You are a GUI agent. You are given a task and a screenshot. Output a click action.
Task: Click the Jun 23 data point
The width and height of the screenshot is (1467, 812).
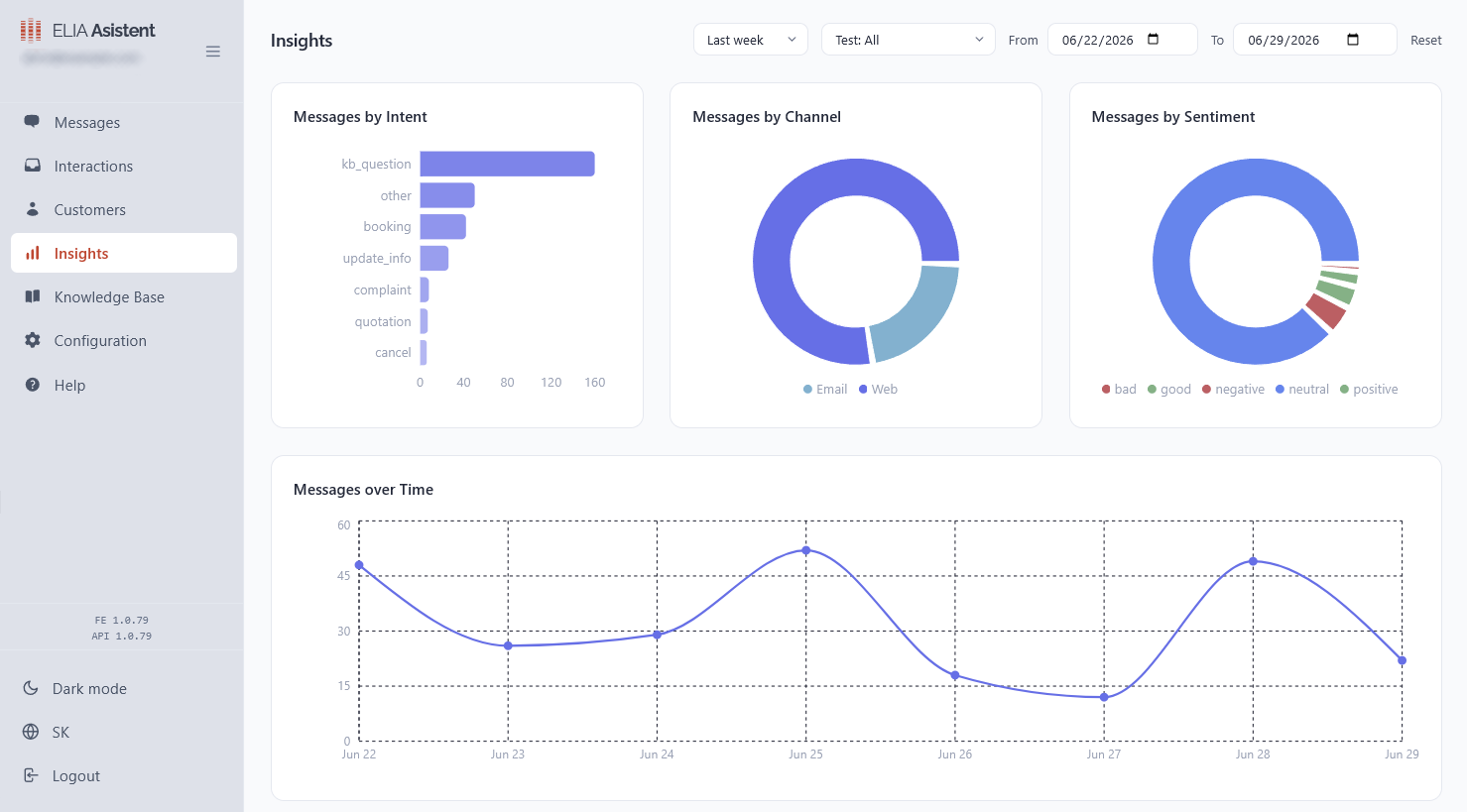point(508,645)
